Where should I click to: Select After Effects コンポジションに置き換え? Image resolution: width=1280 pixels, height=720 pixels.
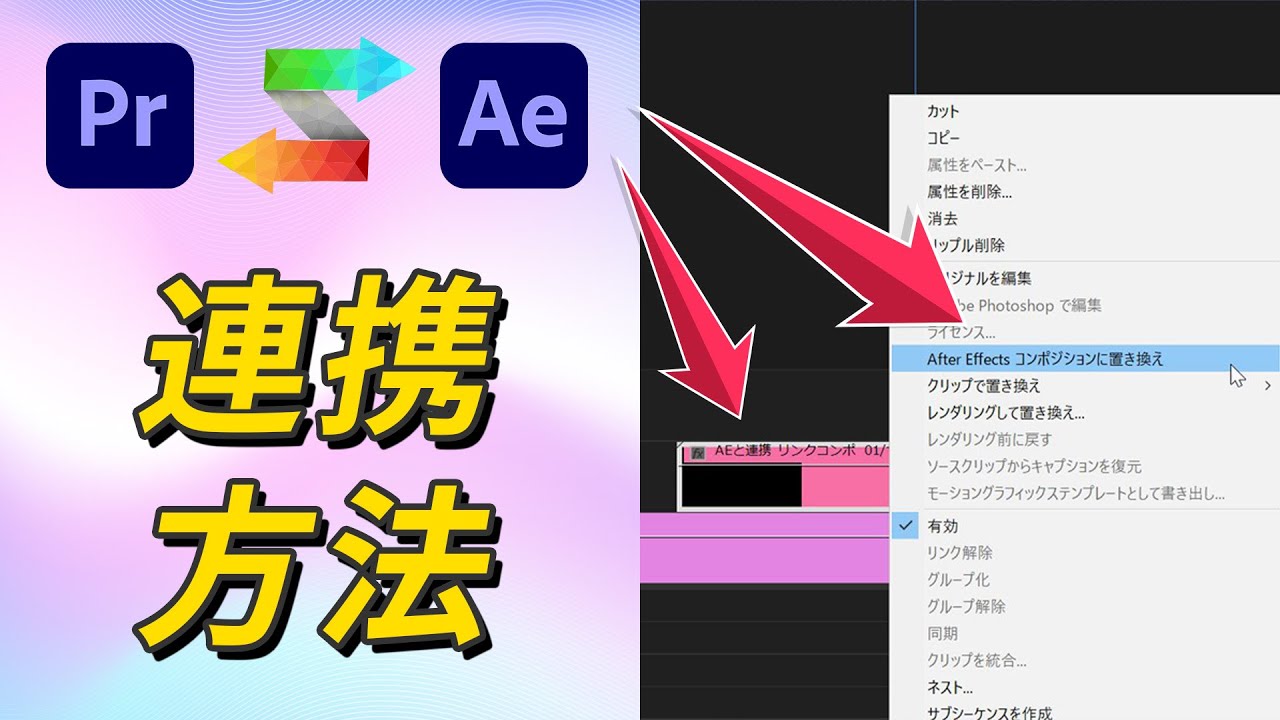point(1085,358)
